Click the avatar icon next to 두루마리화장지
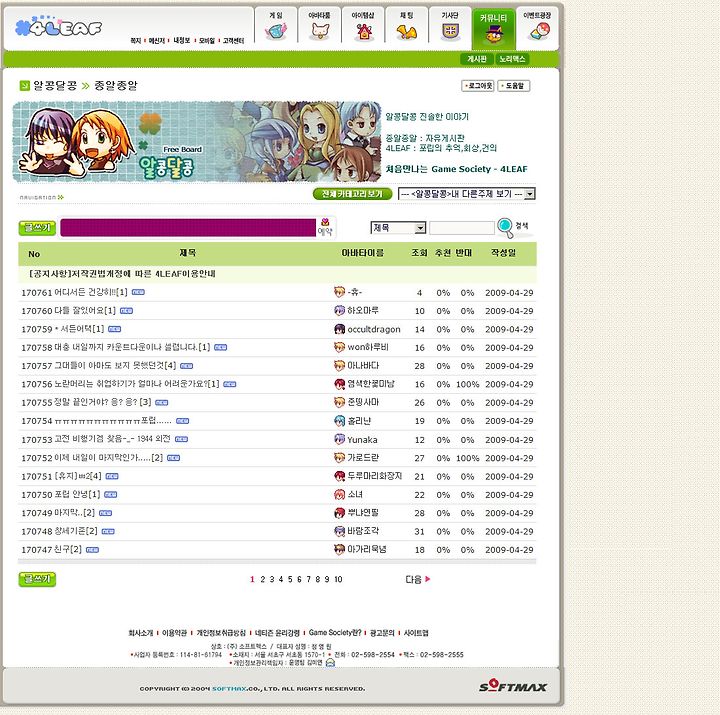 [339, 476]
